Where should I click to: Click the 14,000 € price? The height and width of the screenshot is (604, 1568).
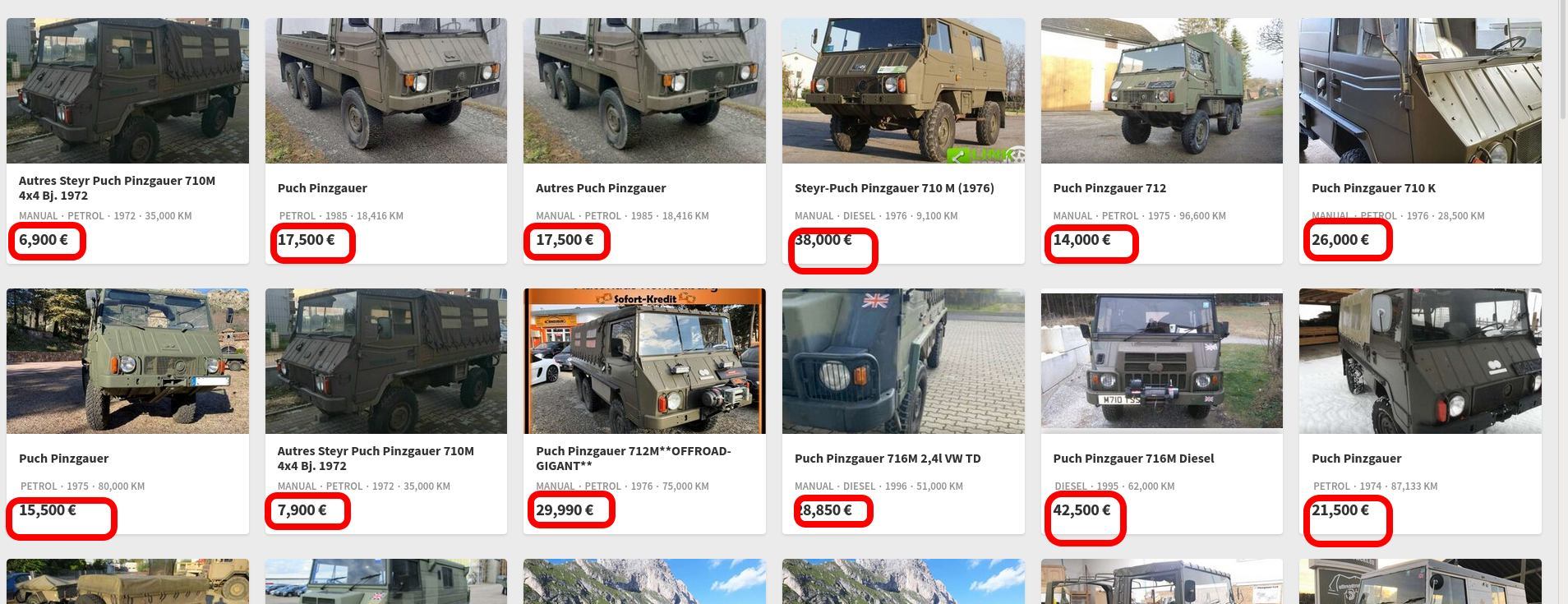click(x=1081, y=240)
